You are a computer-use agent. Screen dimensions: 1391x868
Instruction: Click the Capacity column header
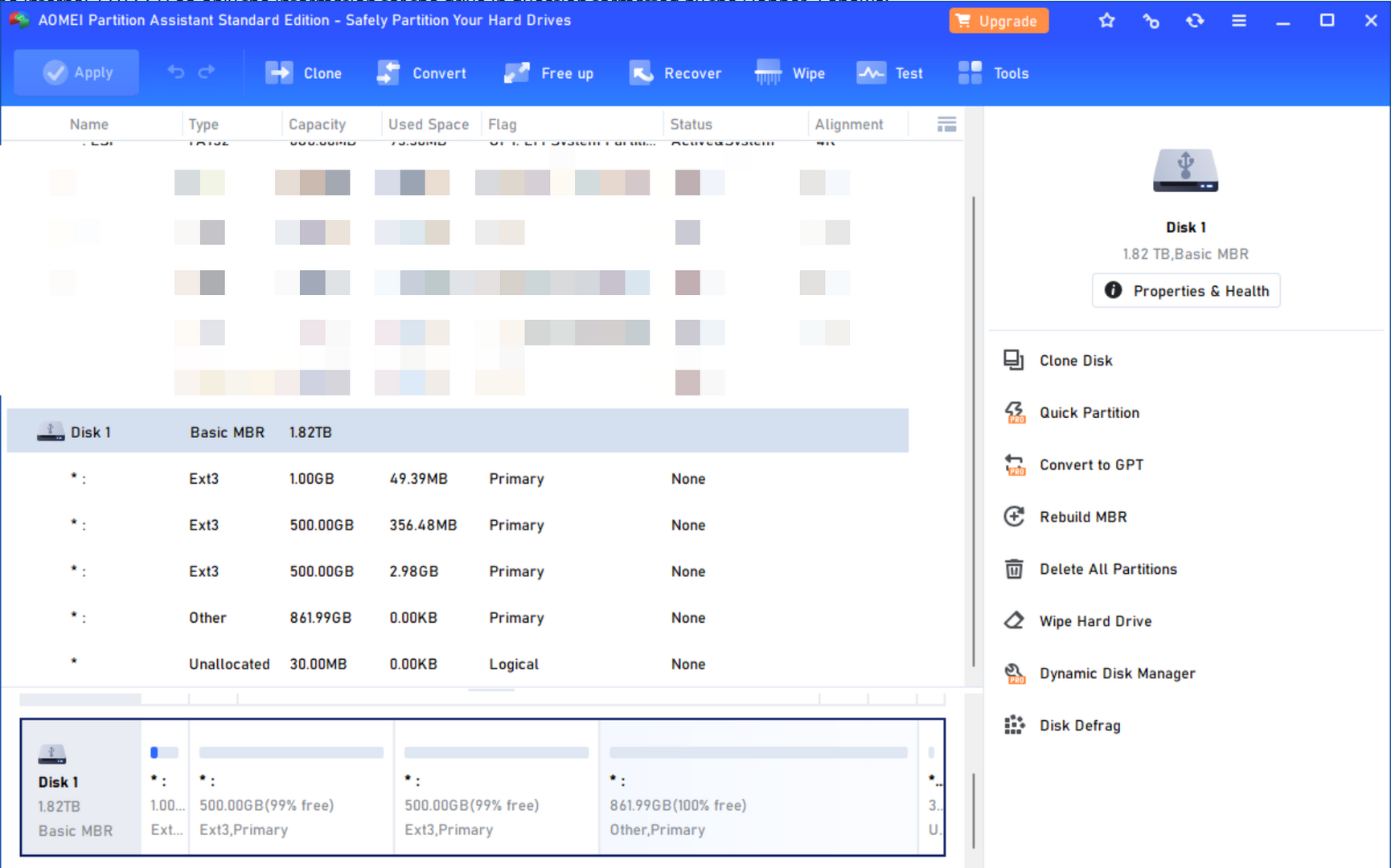coord(318,125)
